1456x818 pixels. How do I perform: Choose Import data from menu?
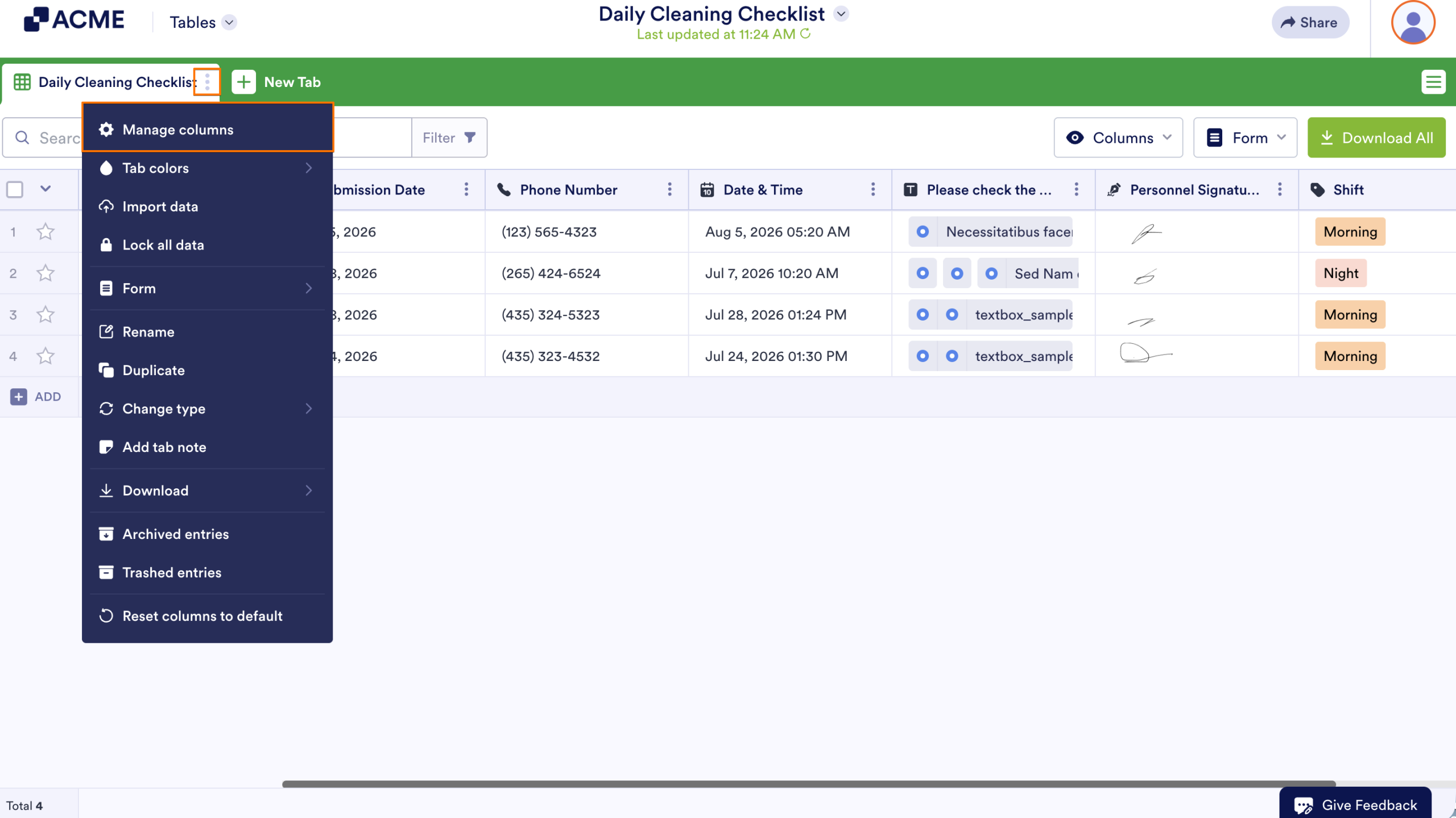click(x=207, y=206)
